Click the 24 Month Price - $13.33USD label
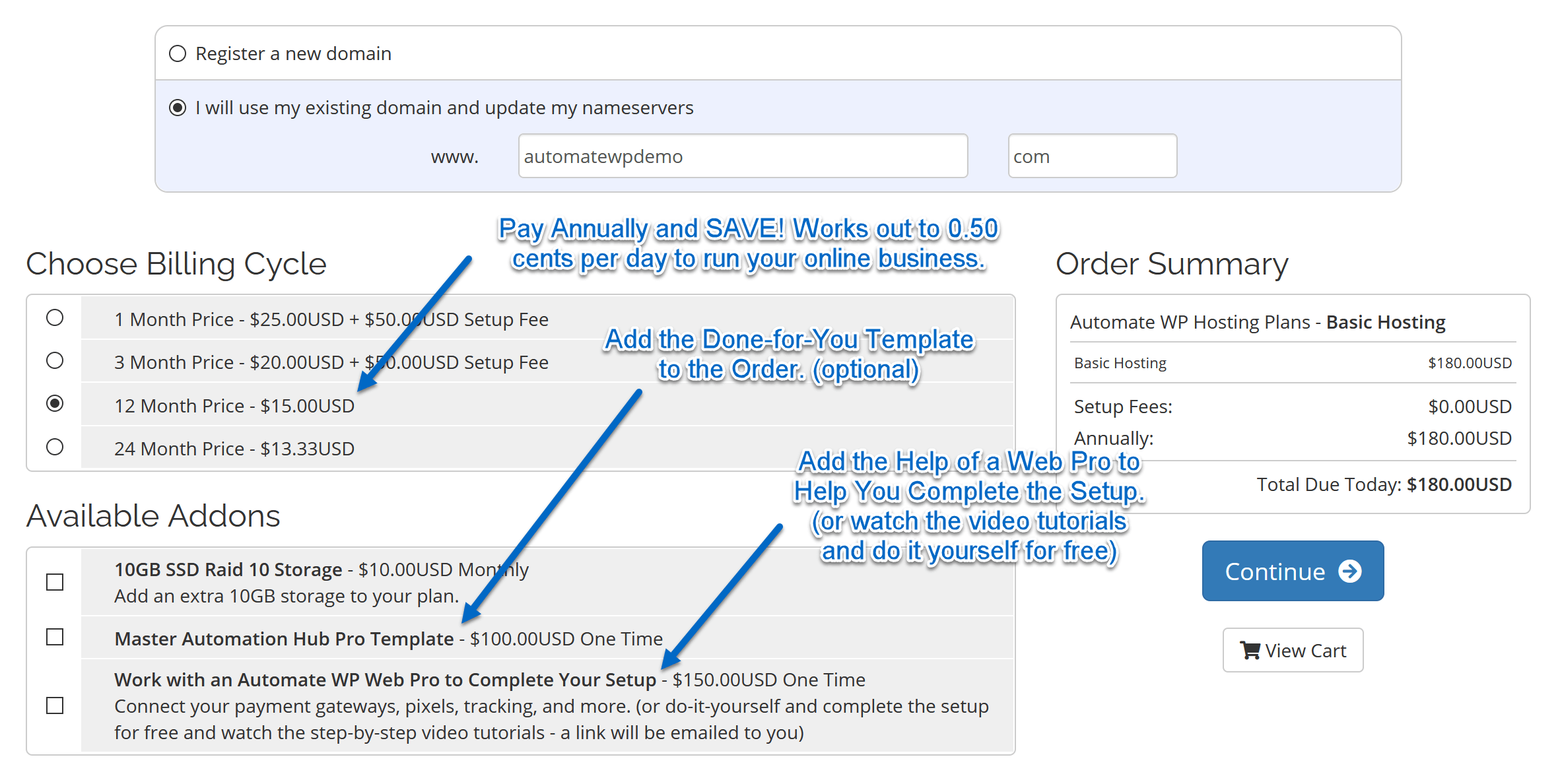The width and height of the screenshot is (1560, 784). 234,449
